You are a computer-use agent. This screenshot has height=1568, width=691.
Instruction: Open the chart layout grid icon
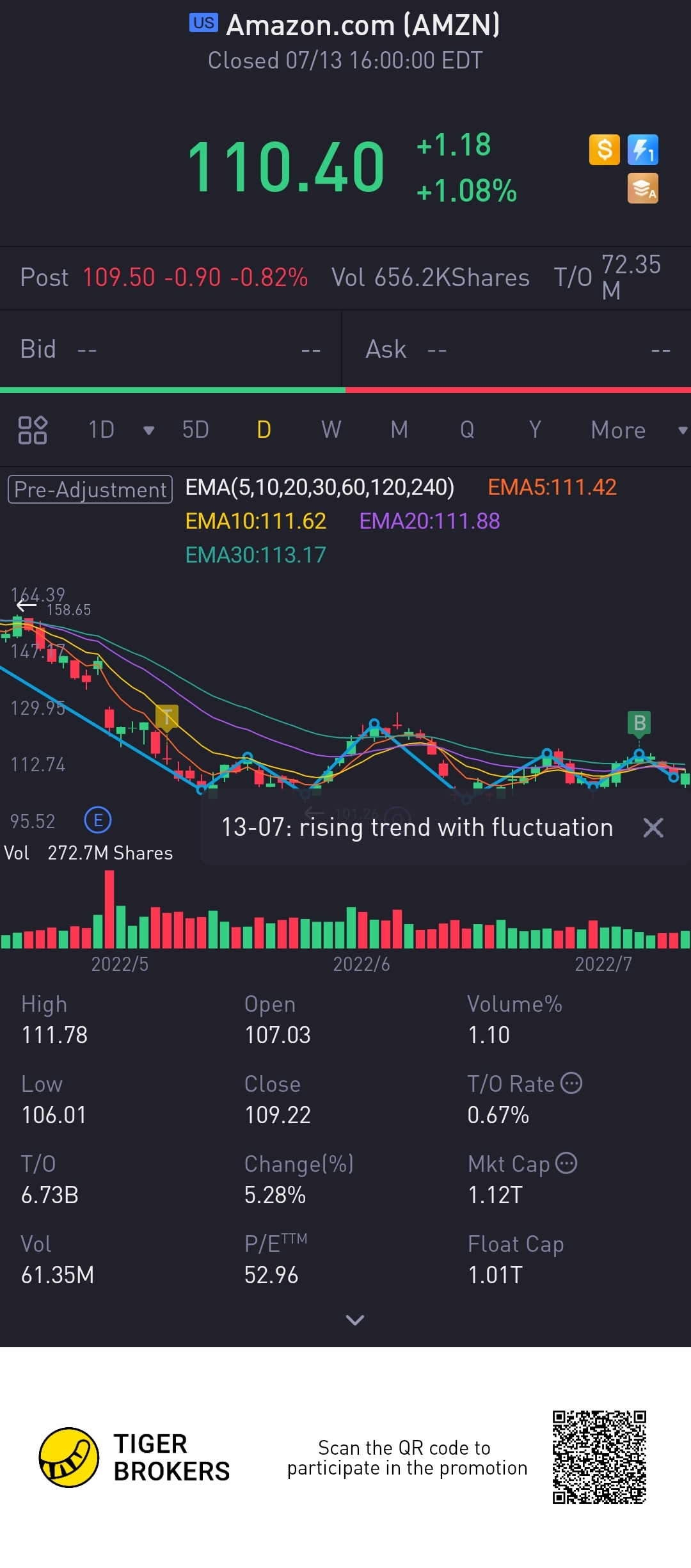coord(33,430)
